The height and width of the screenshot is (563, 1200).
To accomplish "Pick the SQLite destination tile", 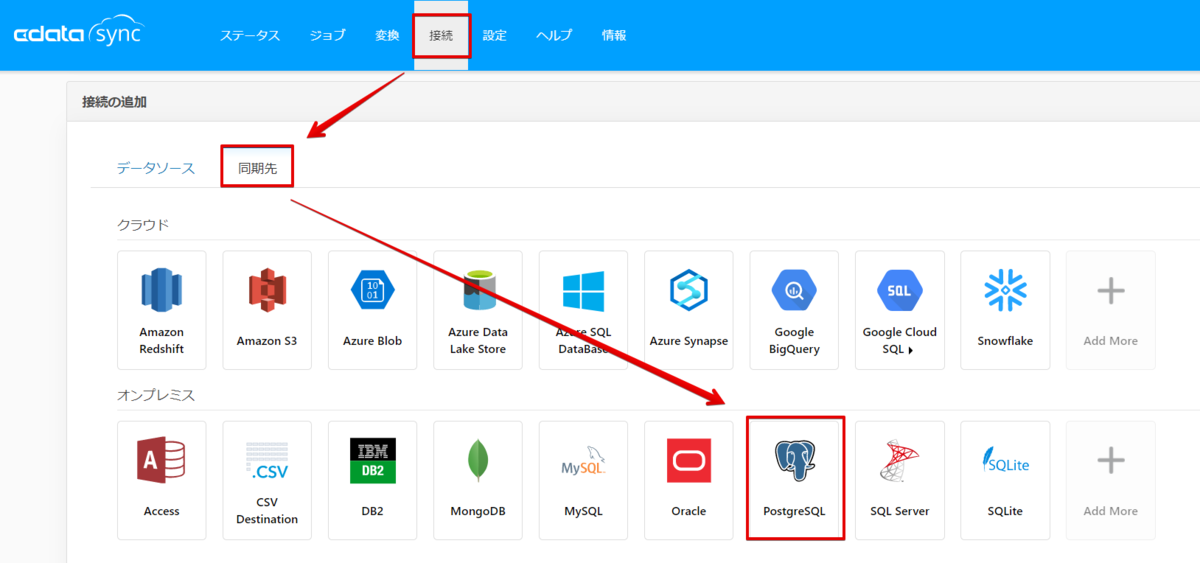I will (1005, 480).
